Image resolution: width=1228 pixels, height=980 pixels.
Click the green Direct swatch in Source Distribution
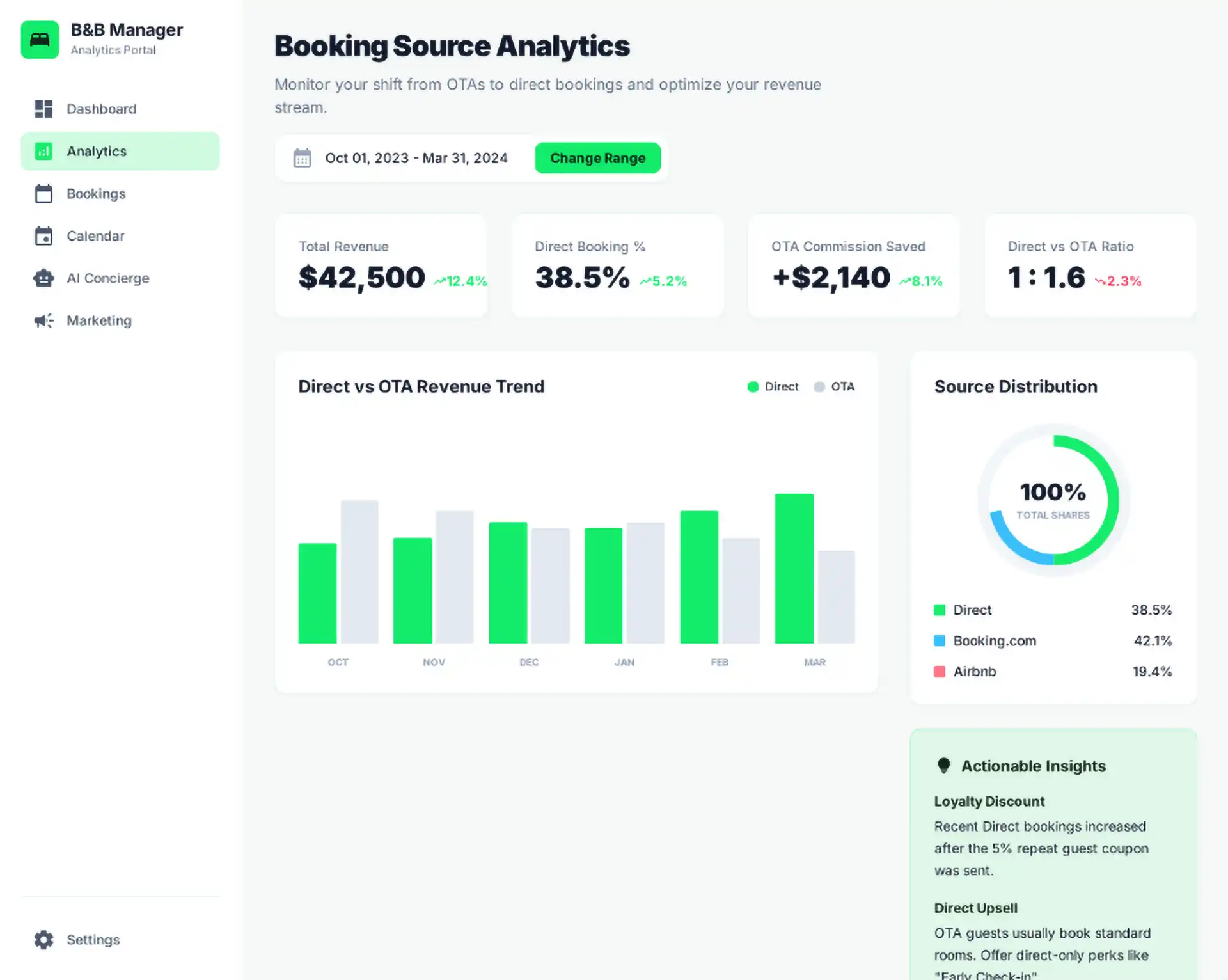tap(940, 610)
